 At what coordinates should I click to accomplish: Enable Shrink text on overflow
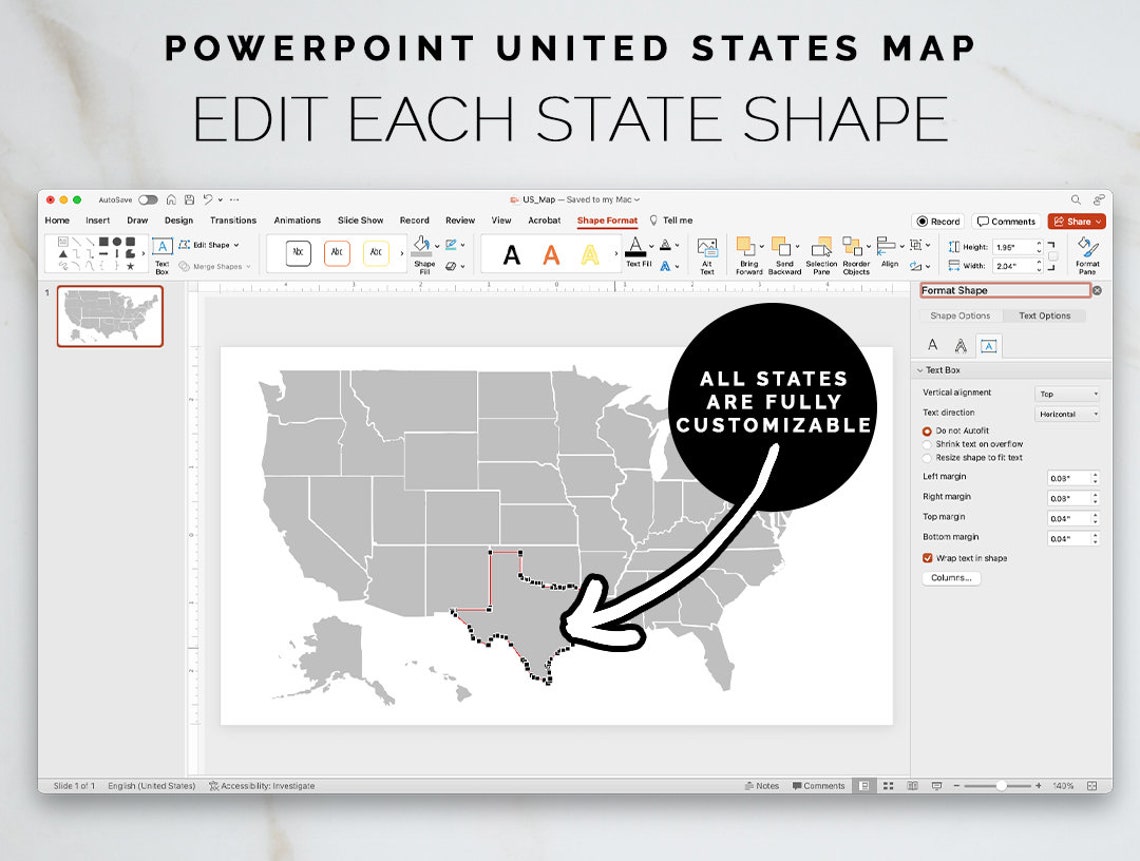point(927,444)
